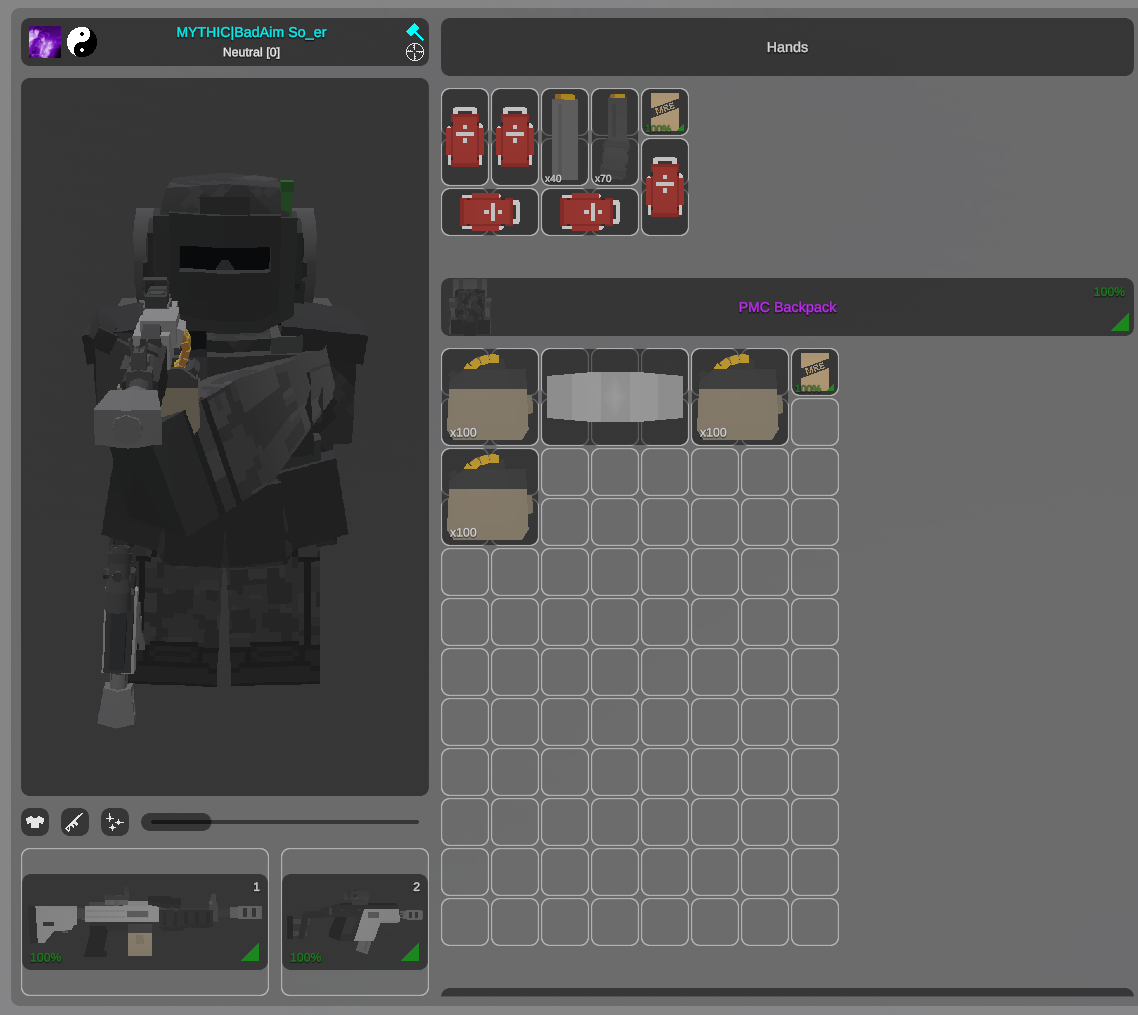Screen dimensions: 1138x1015
Task: Click the crosshair icon in the player banner
Action: pyautogui.click(x=415, y=52)
